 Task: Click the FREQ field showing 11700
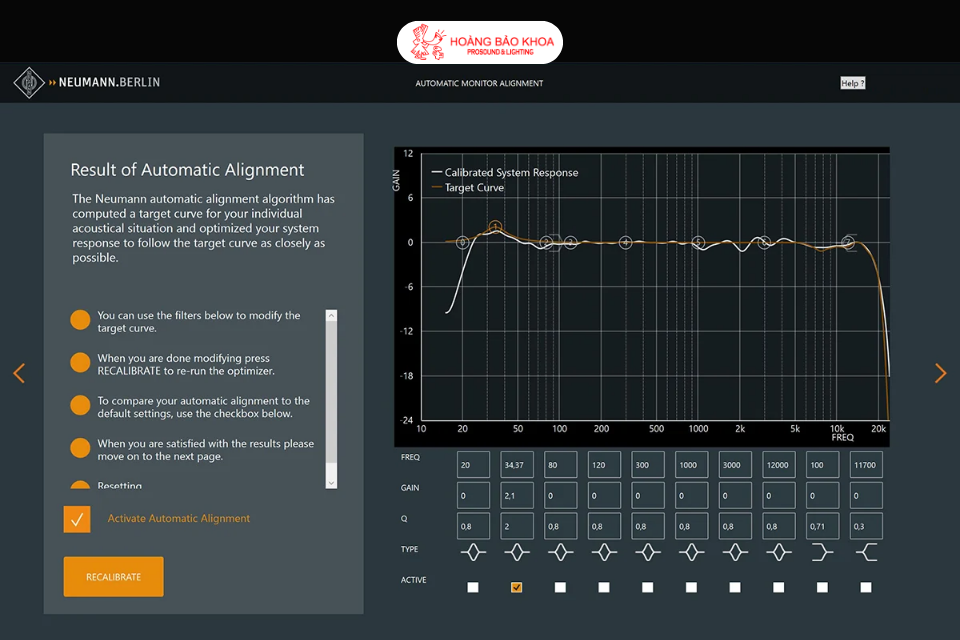click(866, 465)
